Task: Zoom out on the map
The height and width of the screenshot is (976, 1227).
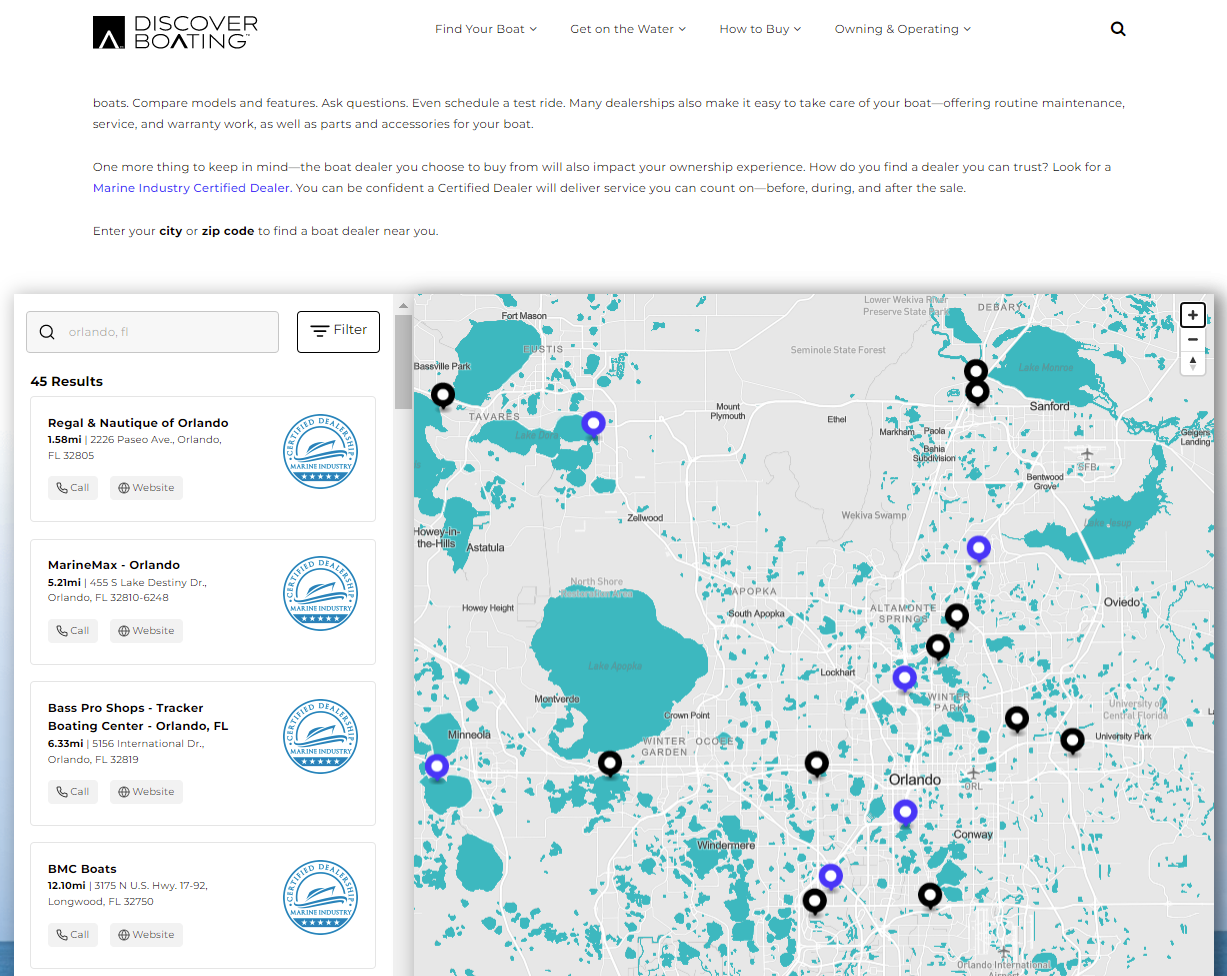Action: 1192,340
